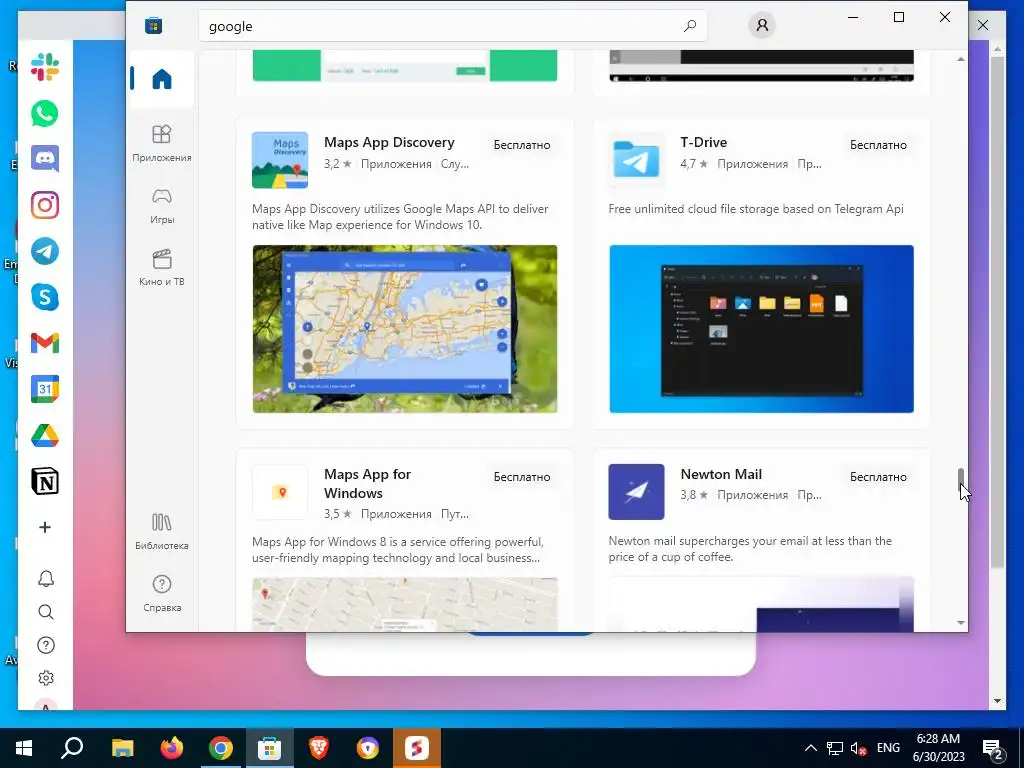View Maps App Discovery screenshot thumbnail
This screenshot has height=768, width=1024.
(x=405, y=329)
